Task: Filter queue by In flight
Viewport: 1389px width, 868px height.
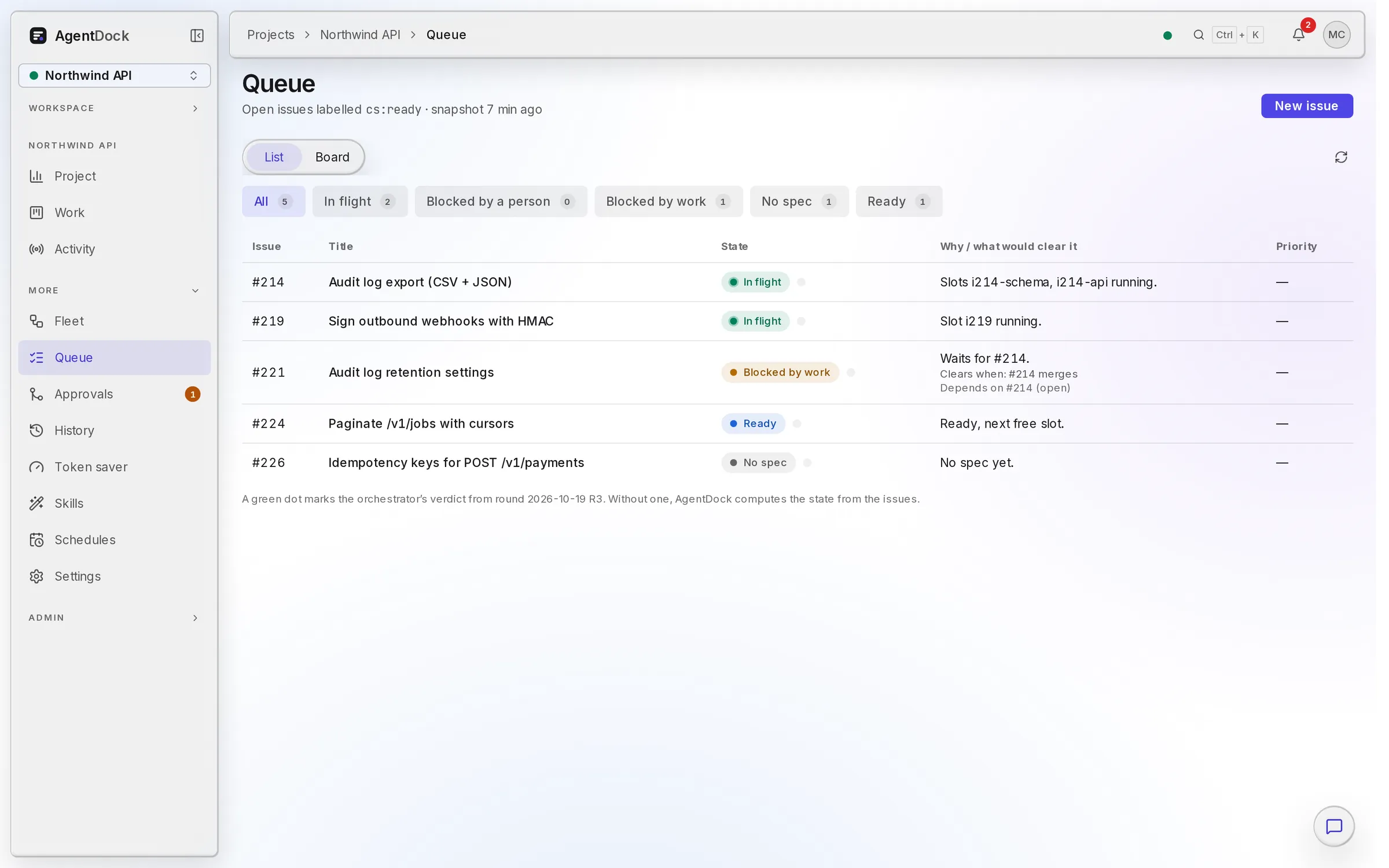Action: point(359,201)
